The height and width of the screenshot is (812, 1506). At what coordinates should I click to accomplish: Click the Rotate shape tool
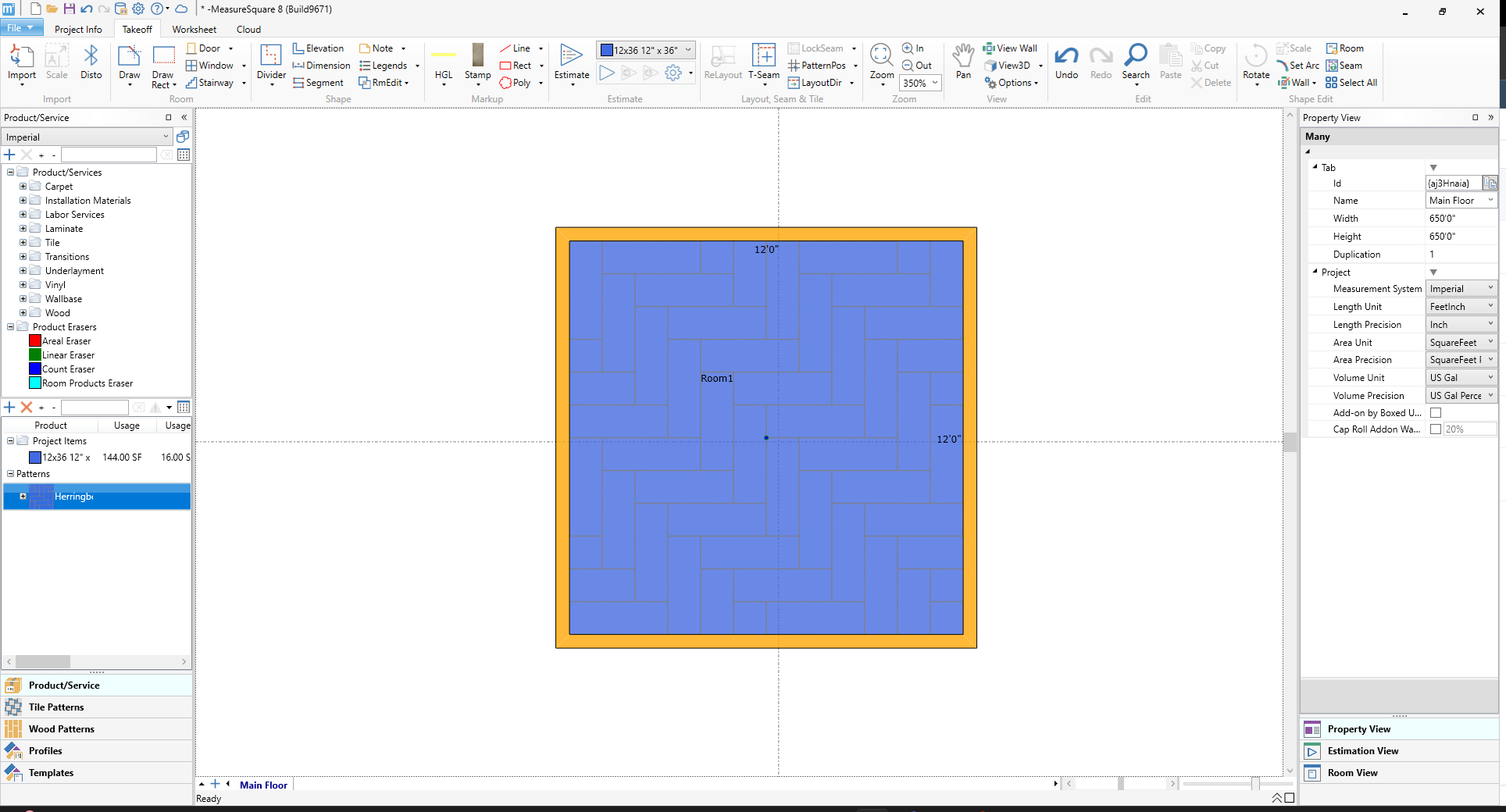pyautogui.click(x=1256, y=62)
